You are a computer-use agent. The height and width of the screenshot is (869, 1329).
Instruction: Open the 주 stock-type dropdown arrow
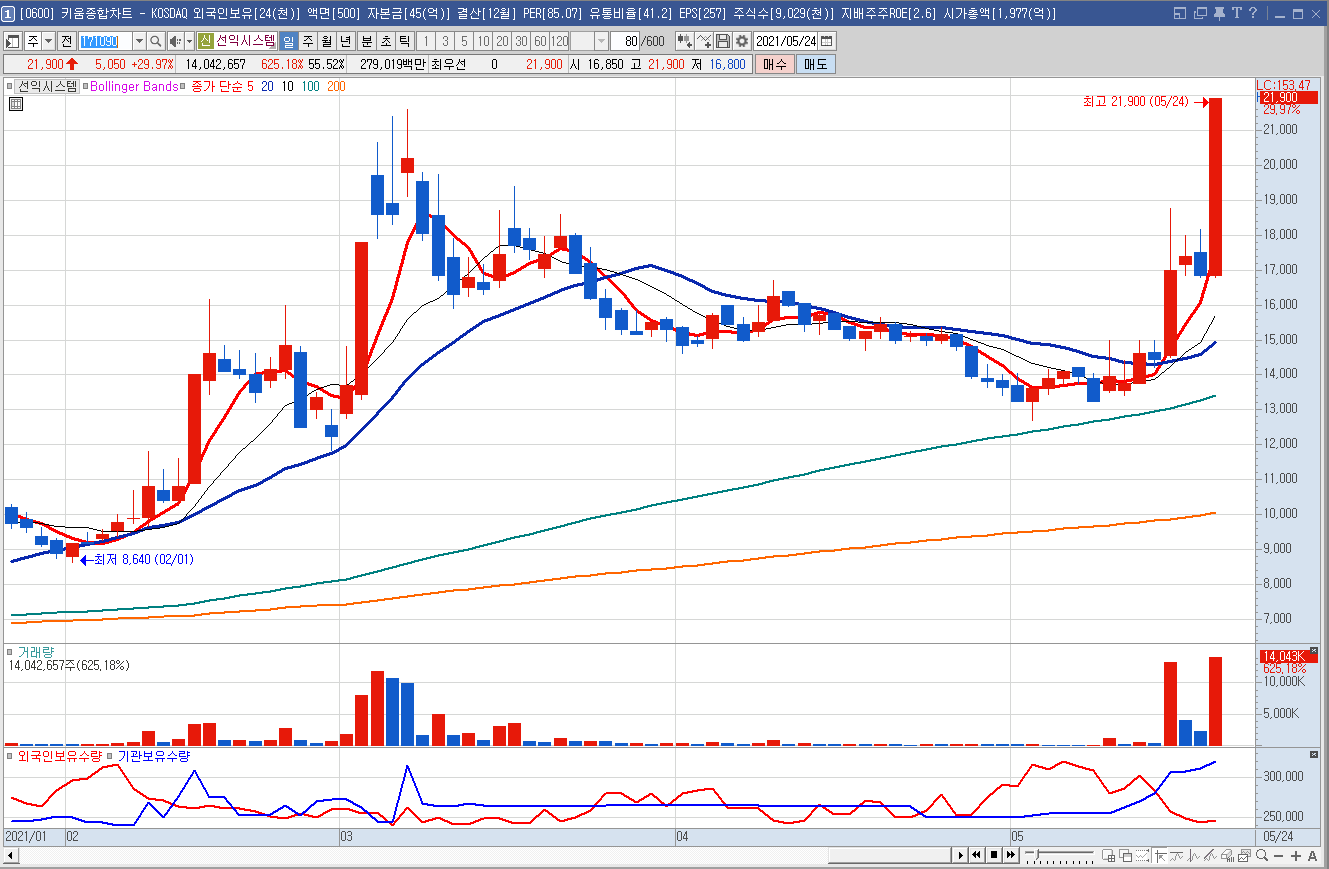[48, 41]
